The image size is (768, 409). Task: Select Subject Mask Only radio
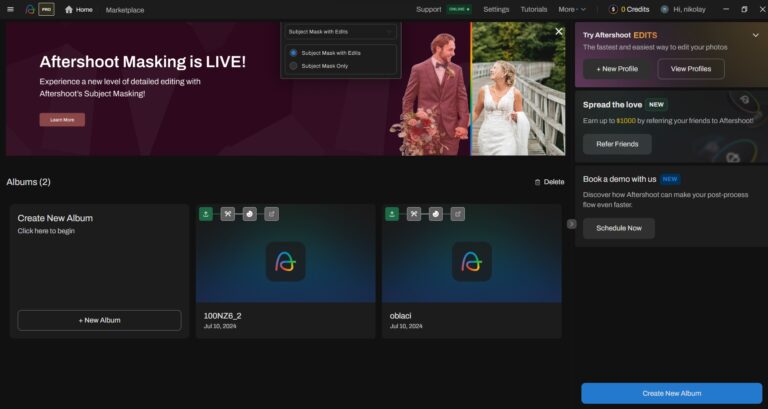[x=293, y=66]
